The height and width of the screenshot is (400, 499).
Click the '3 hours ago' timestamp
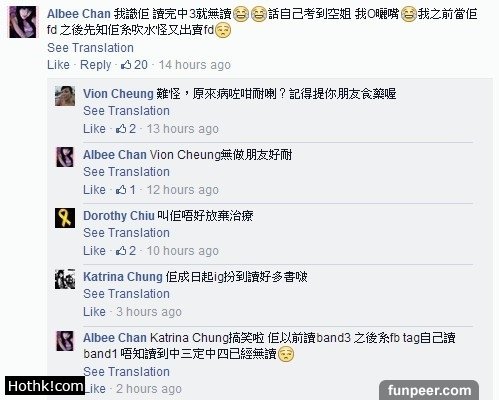tap(149, 312)
